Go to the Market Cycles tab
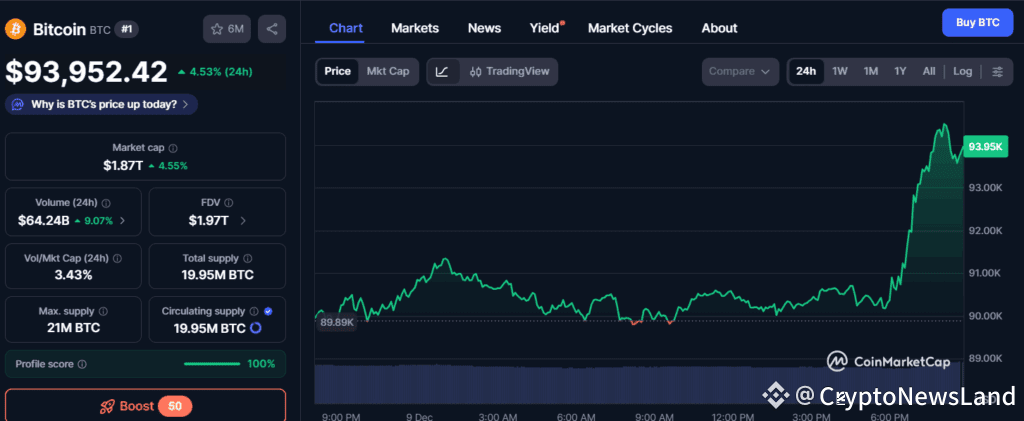Viewport: 1024px width, 421px height. tap(630, 28)
